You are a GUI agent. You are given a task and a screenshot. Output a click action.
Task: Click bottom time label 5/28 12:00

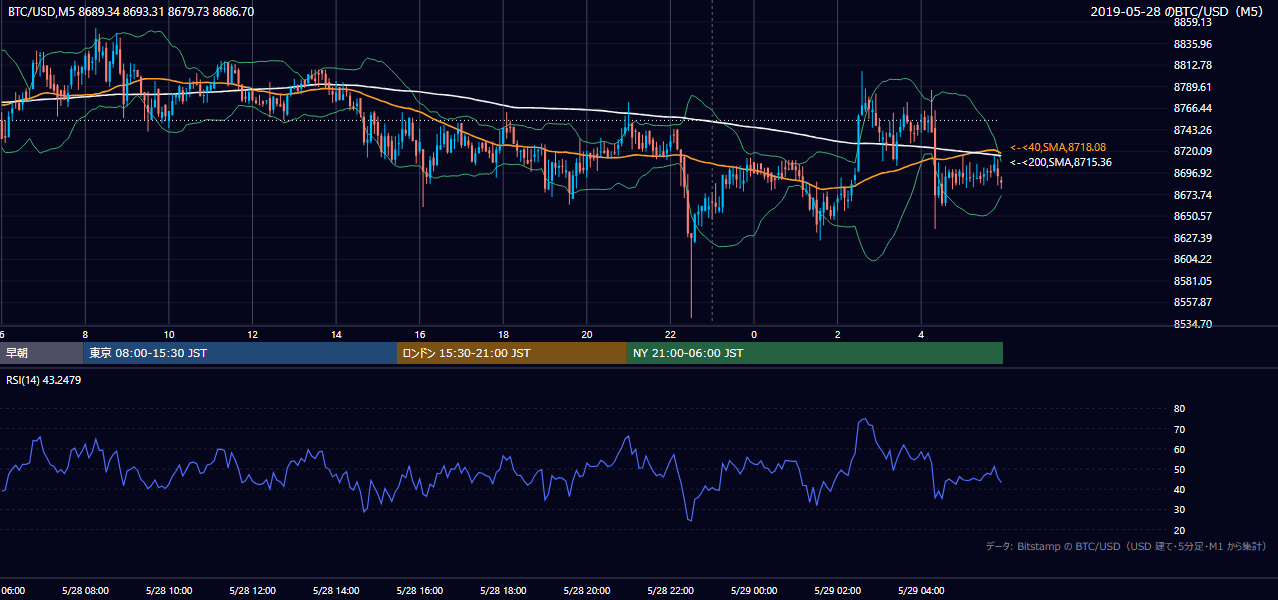click(x=252, y=590)
